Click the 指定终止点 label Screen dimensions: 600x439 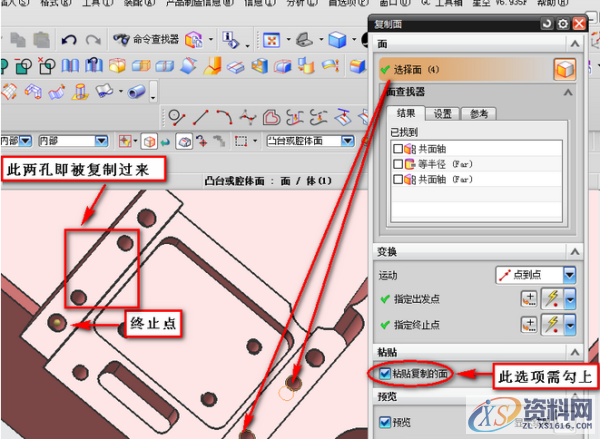417,325
